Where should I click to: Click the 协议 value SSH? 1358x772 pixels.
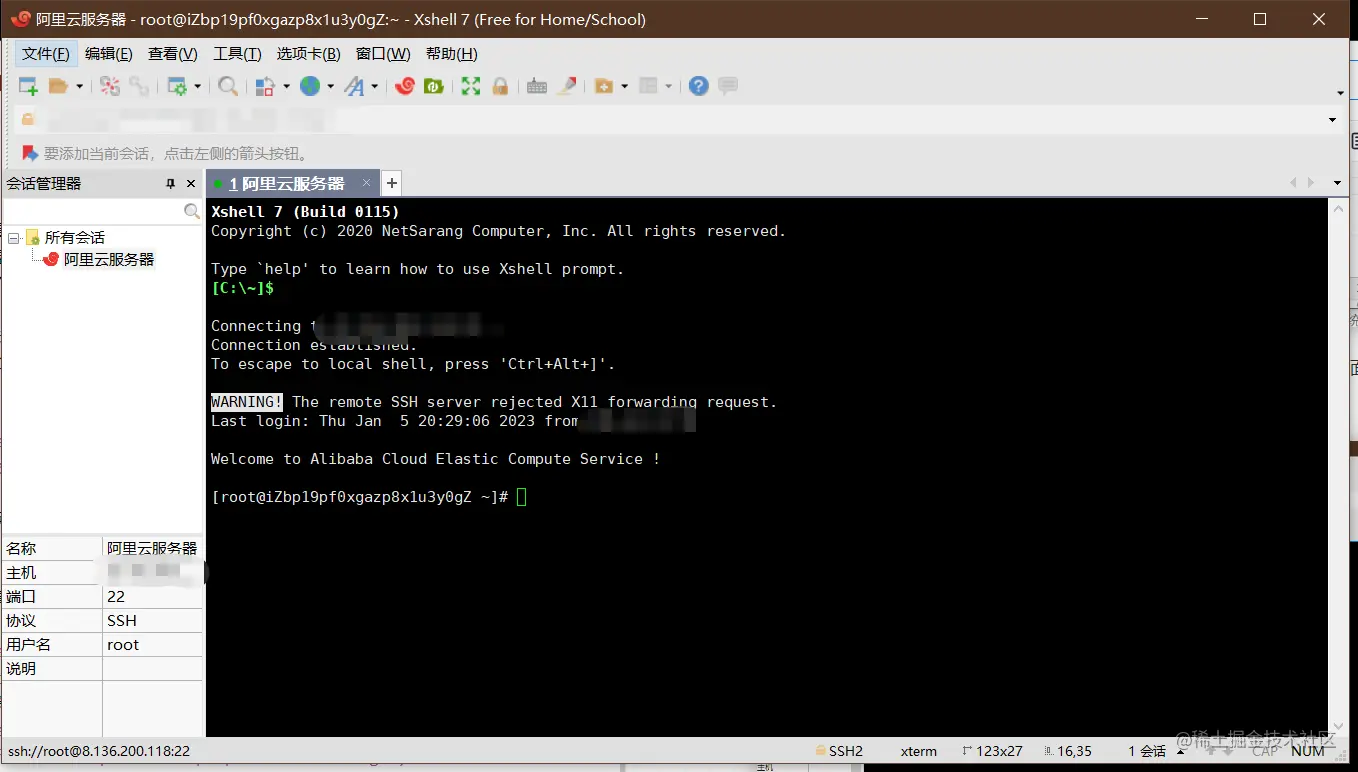152,621
